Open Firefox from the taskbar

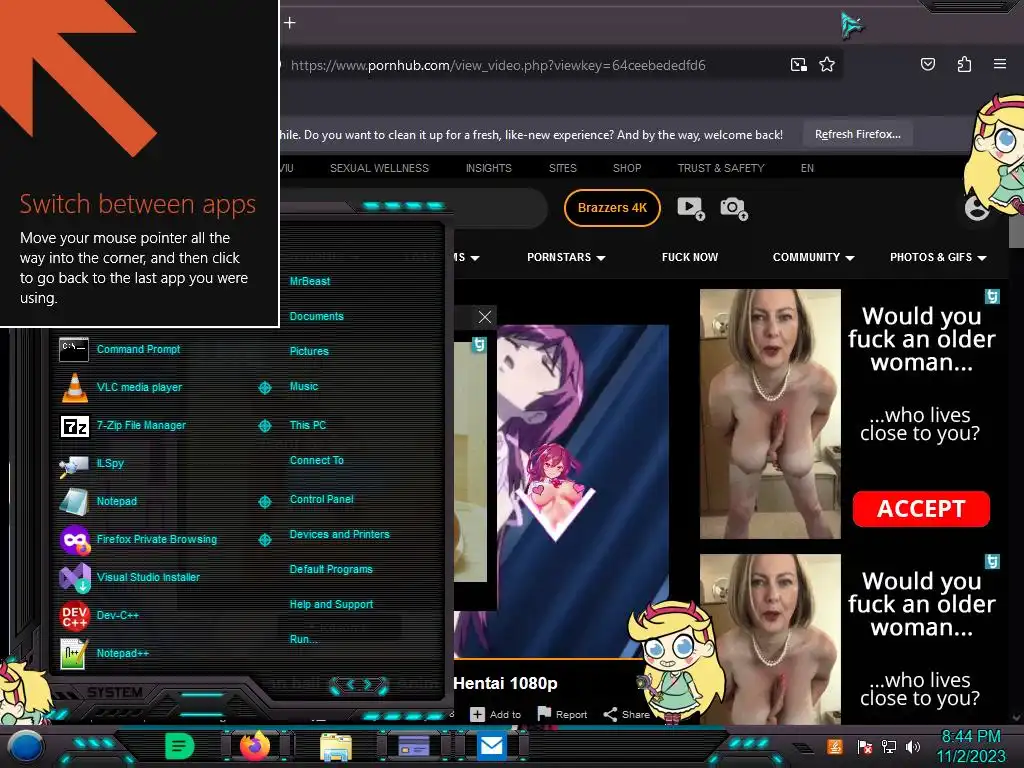click(255, 746)
